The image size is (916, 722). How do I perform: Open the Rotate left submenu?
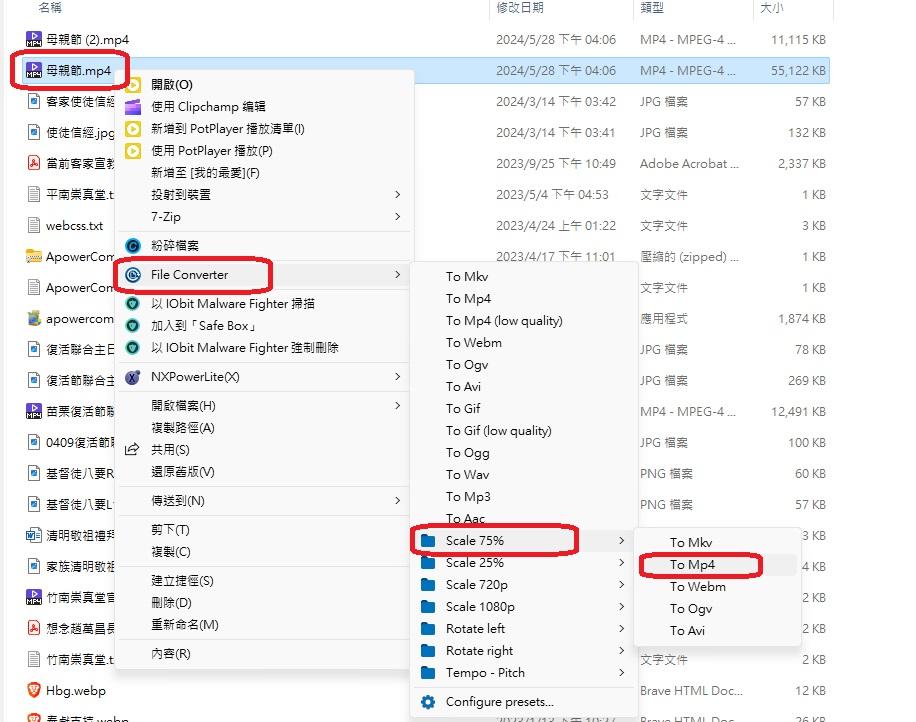(475, 629)
